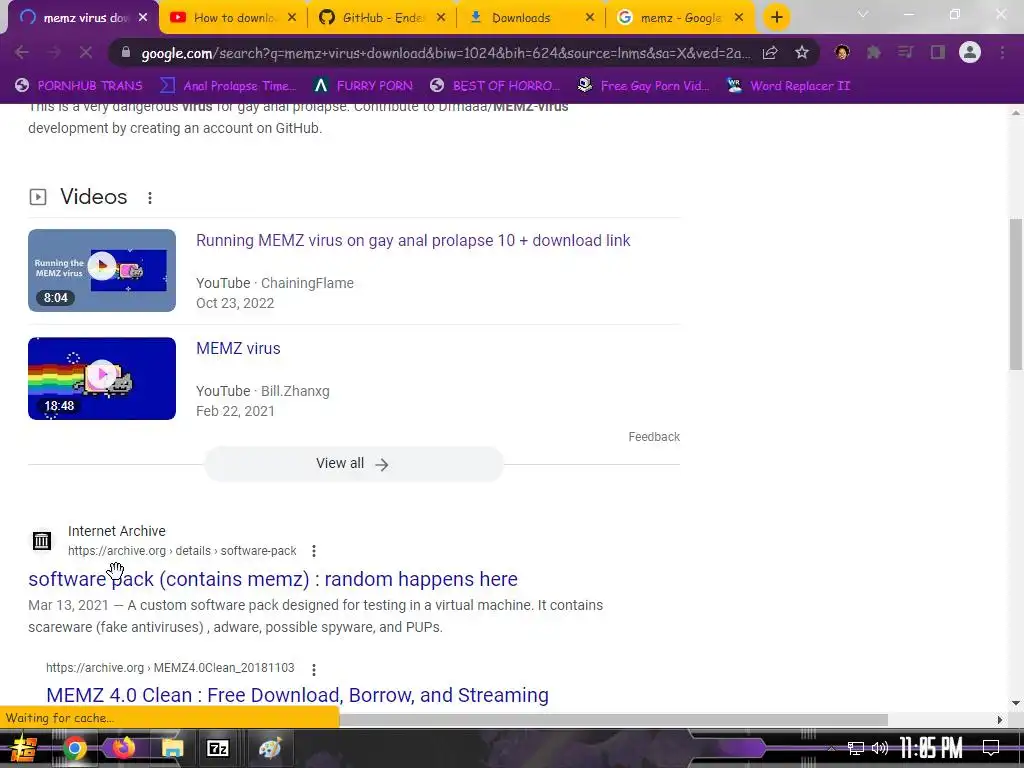The height and width of the screenshot is (768, 1024).
Task: Click the YouTube · Bill.Zhanxg source text
Action: [263, 391]
